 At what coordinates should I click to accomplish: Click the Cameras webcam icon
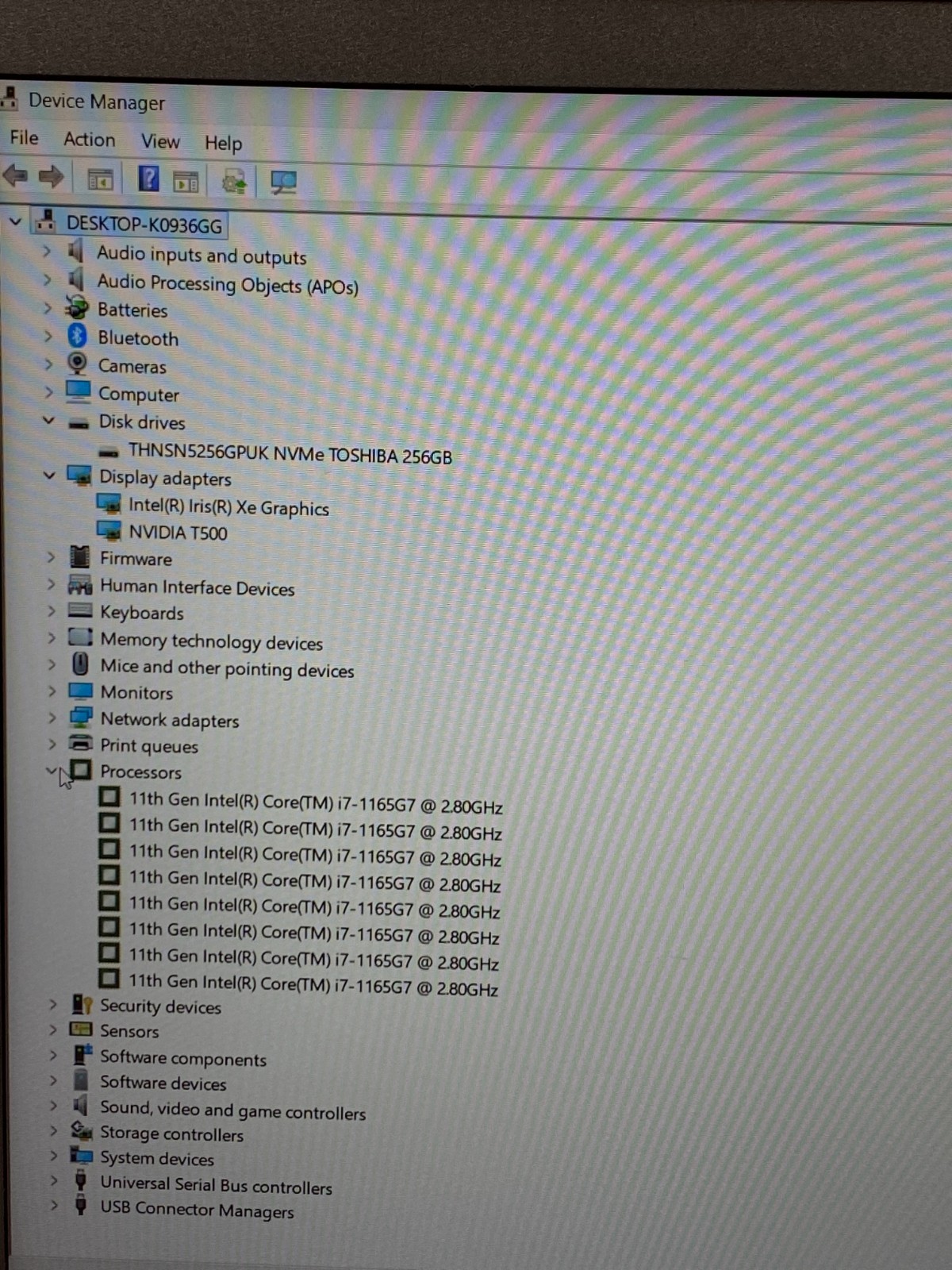[77, 364]
